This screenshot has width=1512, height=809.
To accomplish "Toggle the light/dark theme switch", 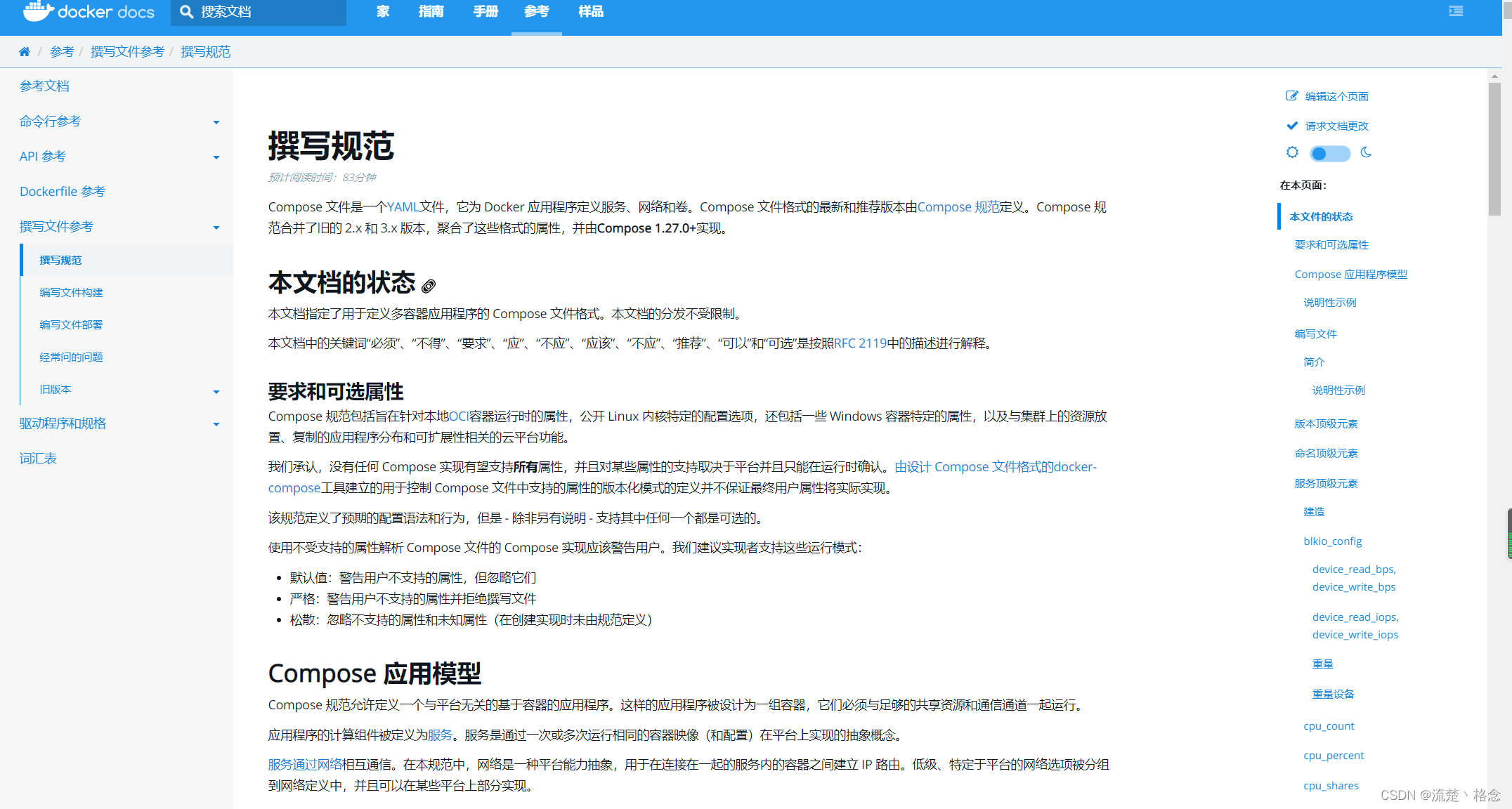I will coord(1330,153).
